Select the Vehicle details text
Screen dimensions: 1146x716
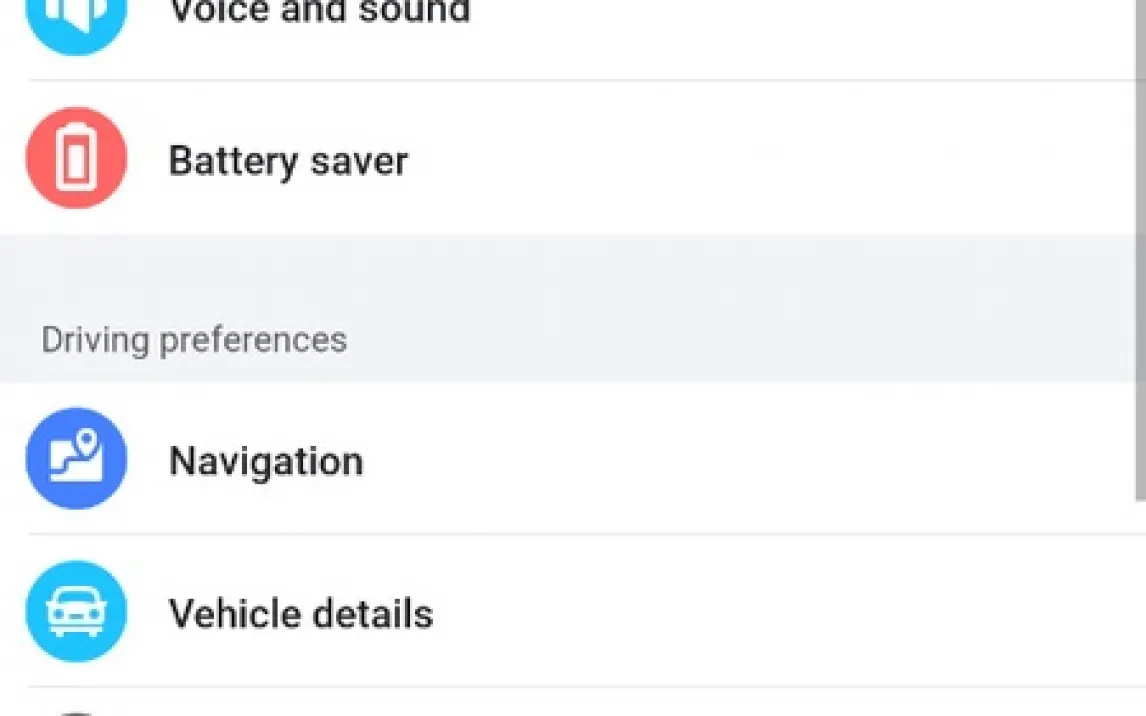(x=300, y=613)
